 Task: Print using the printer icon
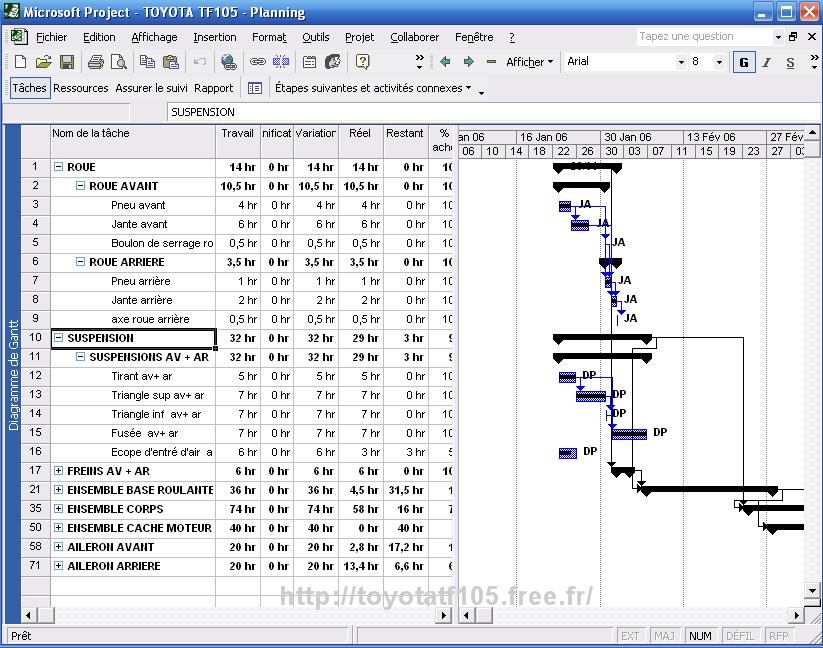coord(96,62)
